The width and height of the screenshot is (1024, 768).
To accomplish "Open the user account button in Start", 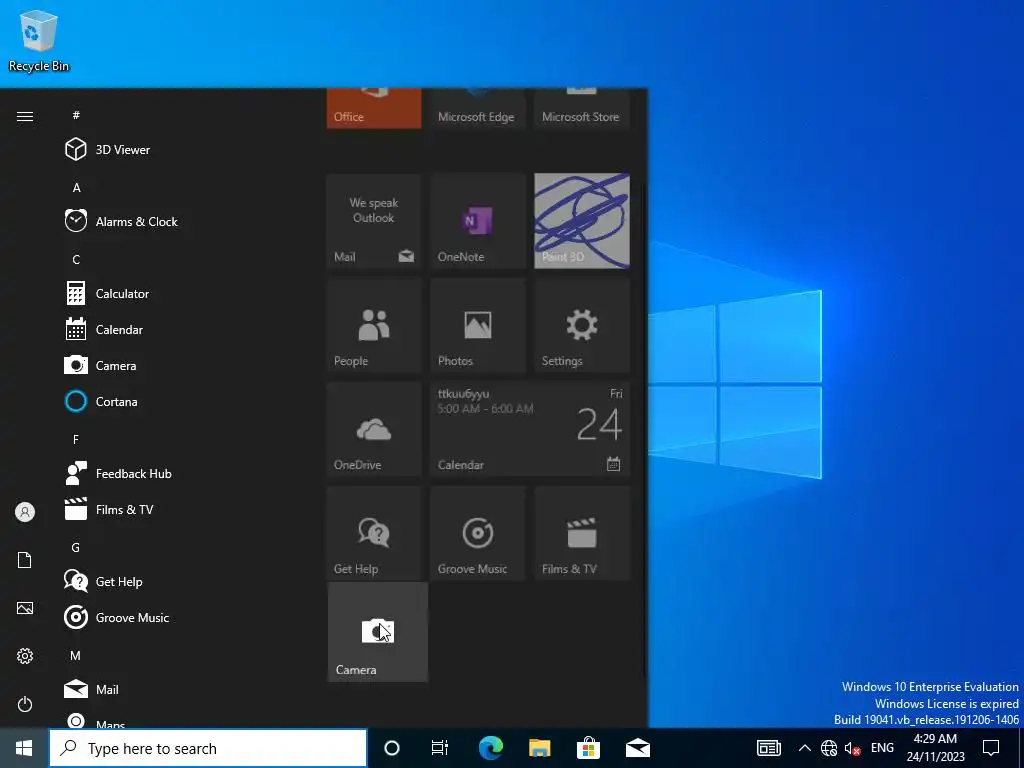I will (x=25, y=512).
